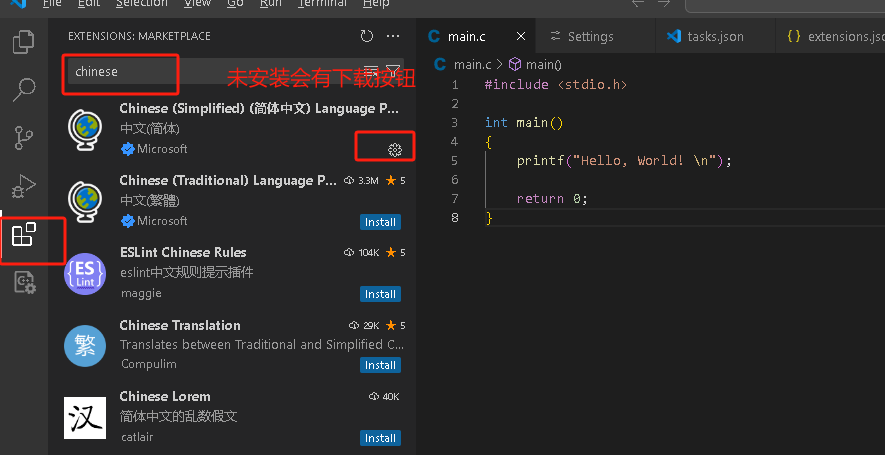Open the Explorer view in activity bar
Viewport: 885px width, 455px height.
(x=24, y=42)
